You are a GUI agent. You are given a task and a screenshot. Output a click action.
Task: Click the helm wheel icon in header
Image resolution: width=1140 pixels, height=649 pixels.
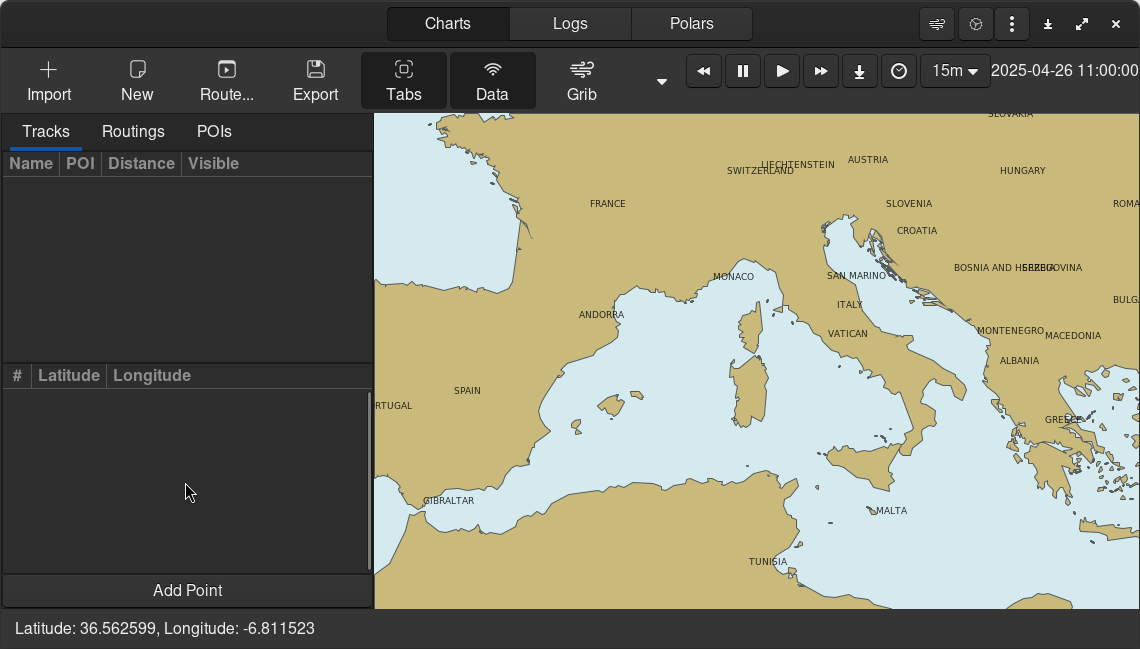point(976,24)
